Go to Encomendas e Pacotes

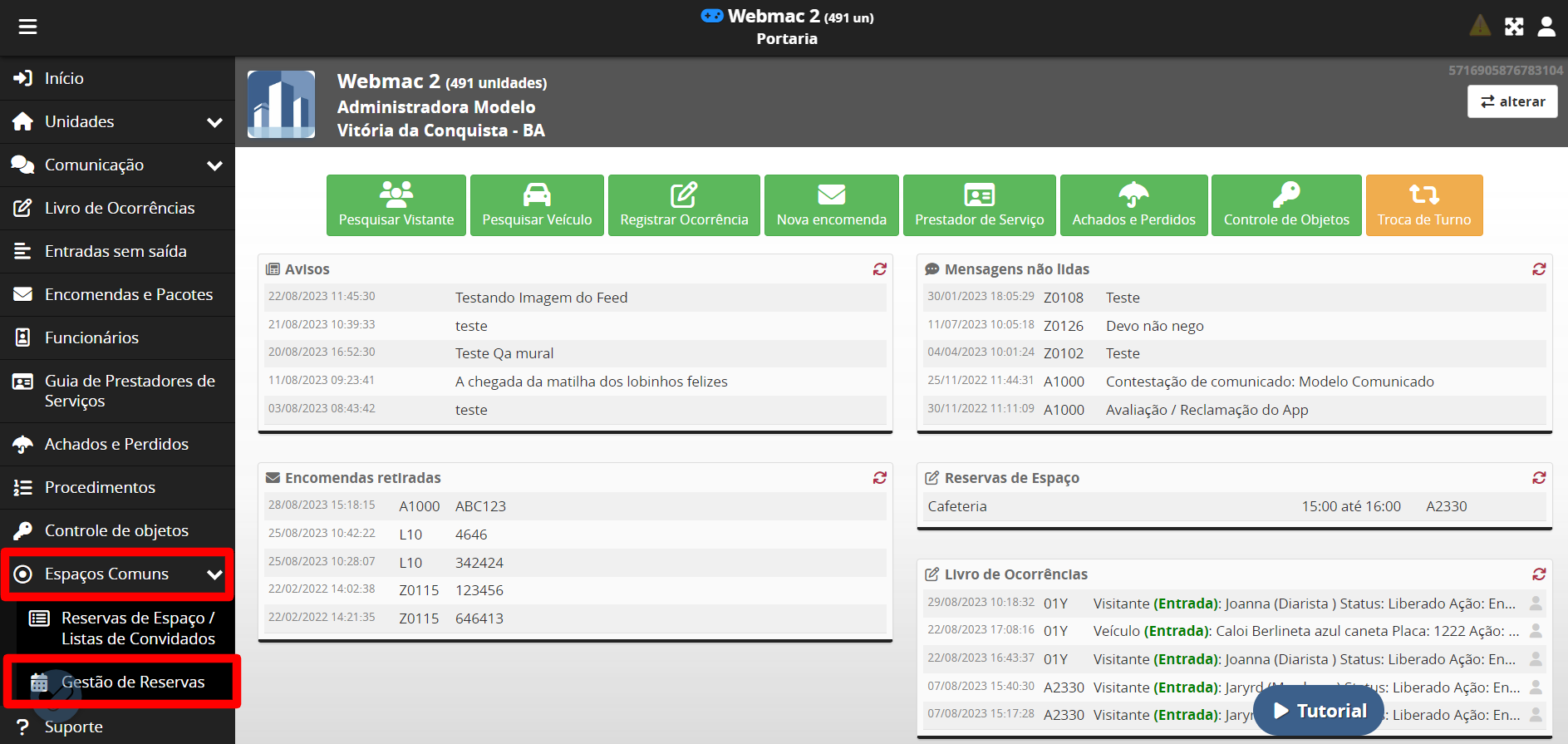coord(128,295)
